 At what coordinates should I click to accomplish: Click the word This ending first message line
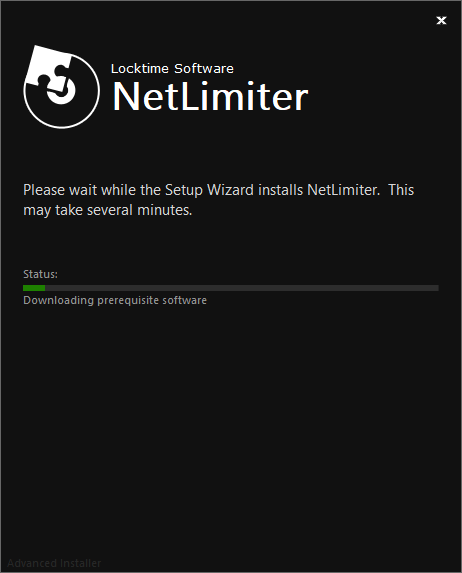pyautogui.click(x=401, y=190)
